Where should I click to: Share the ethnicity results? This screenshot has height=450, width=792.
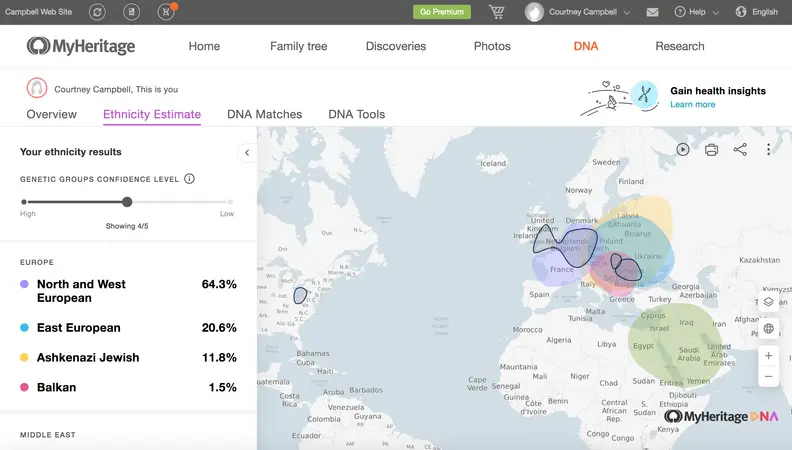[740, 149]
